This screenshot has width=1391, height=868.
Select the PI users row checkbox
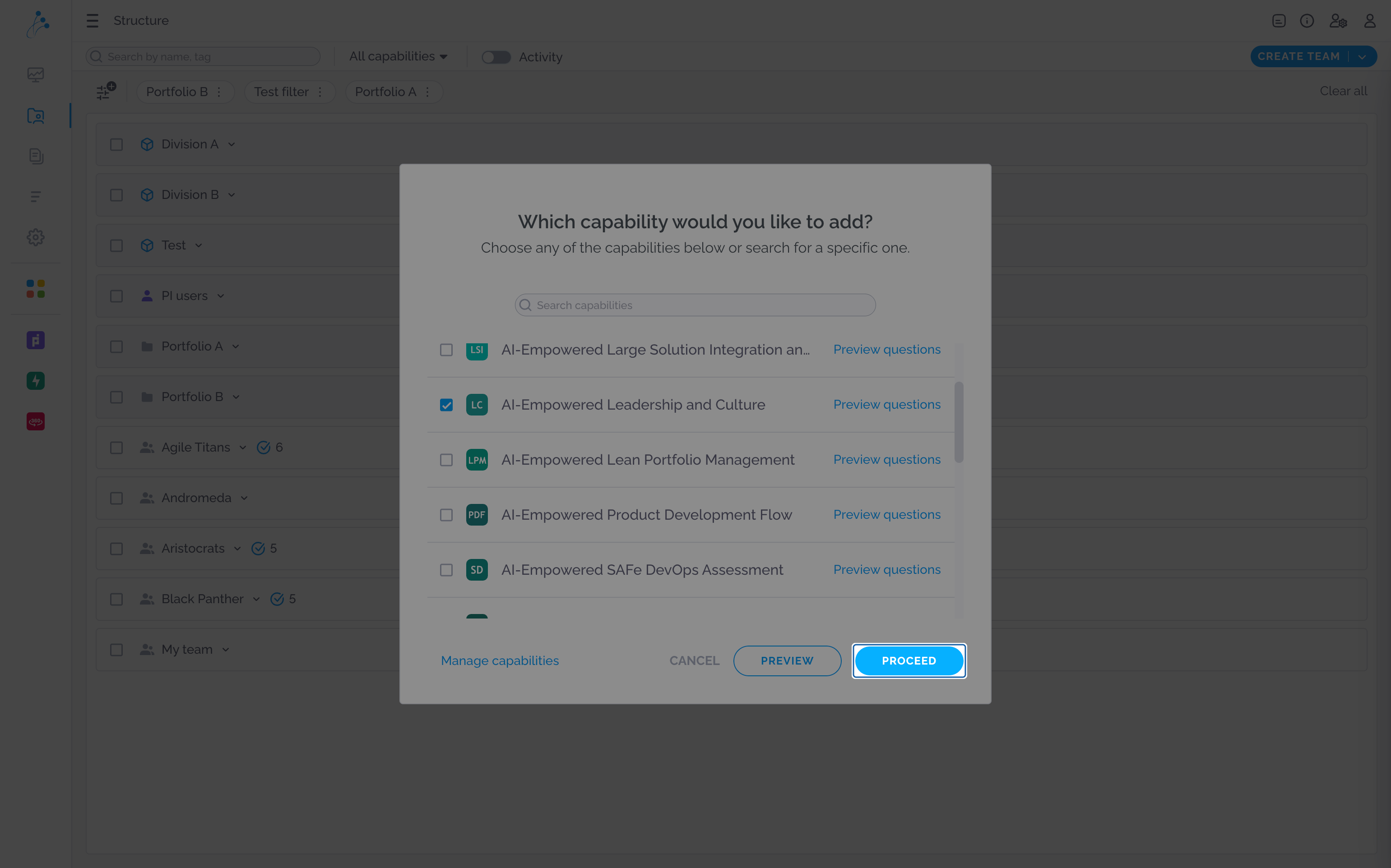click(x=116, y=295)
